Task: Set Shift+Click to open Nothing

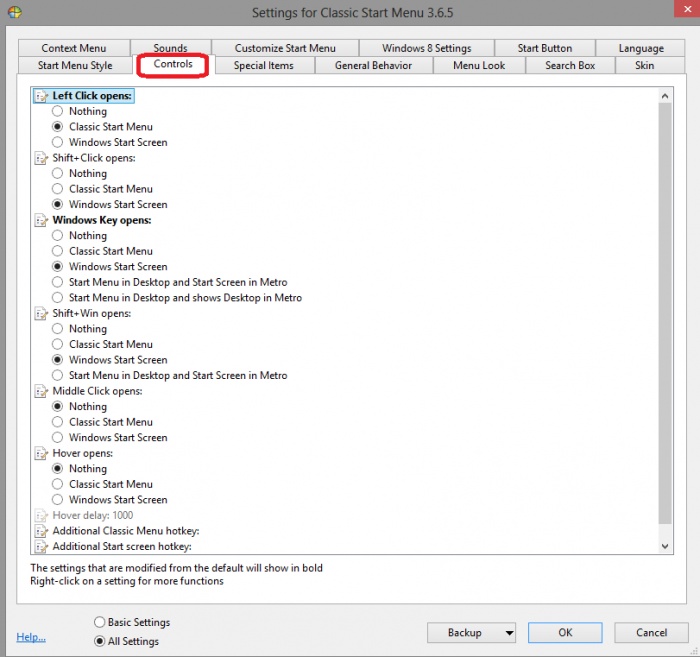Action: tap(57, 173)
